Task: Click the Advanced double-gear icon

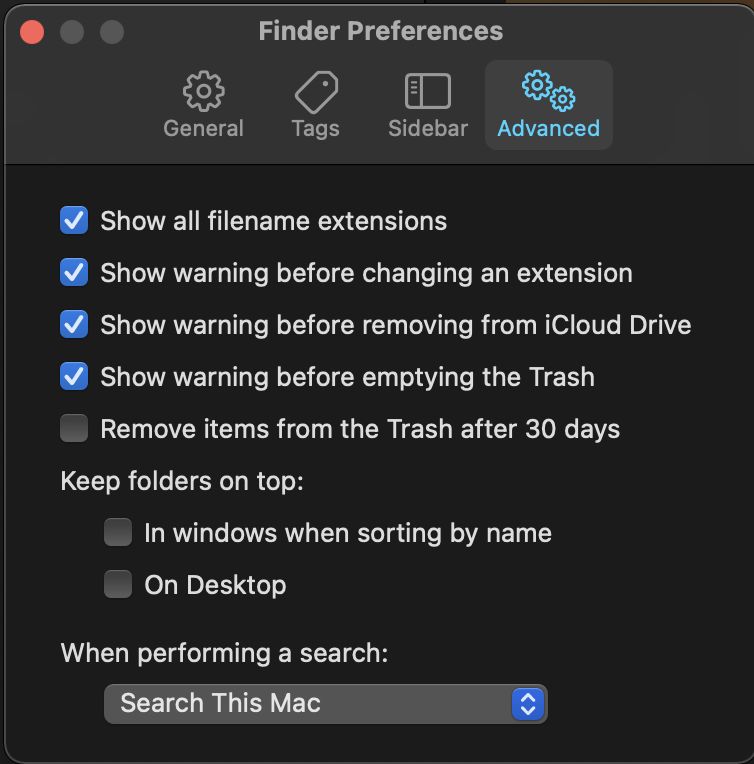Action: 548,91
